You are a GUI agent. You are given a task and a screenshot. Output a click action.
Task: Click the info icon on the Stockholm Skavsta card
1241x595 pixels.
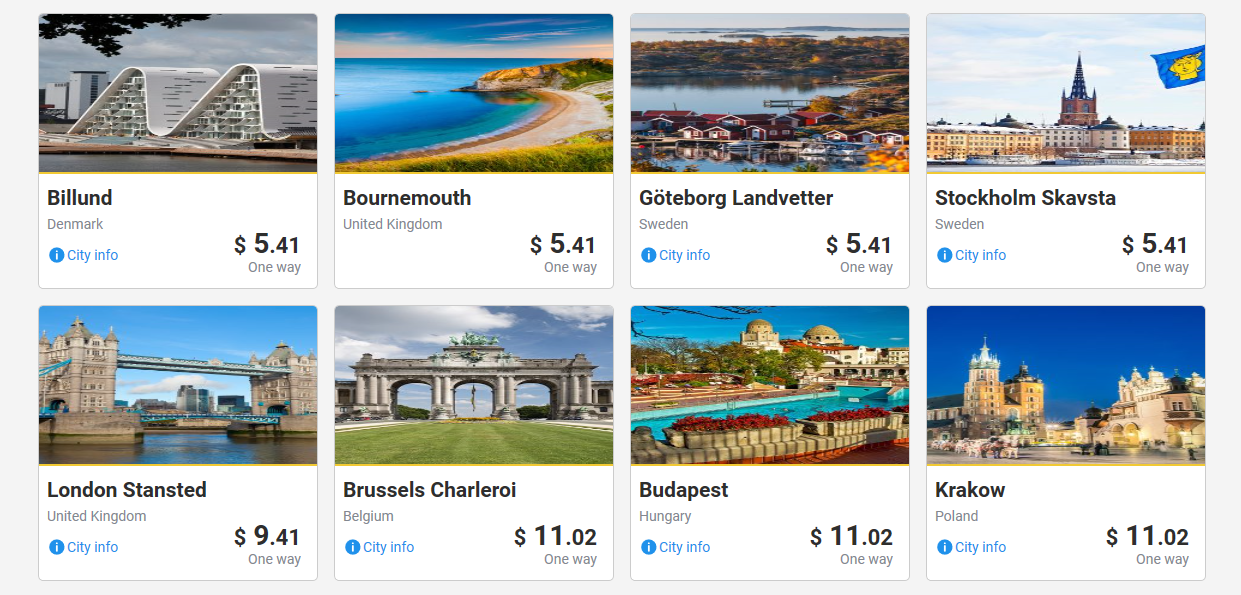click(x=945, y=255)
